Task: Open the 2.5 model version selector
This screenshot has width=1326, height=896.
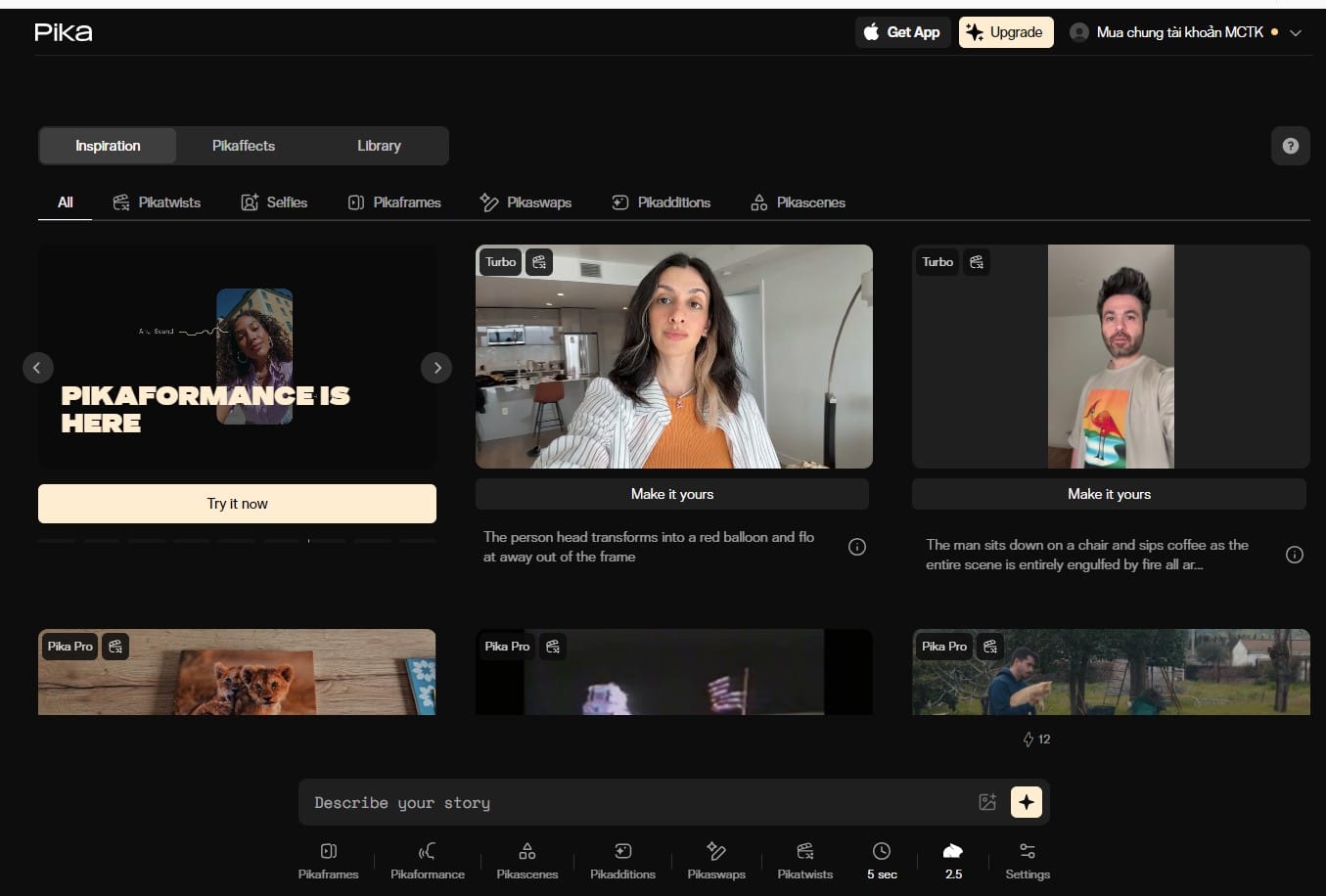Action: (x=953, y=860)
